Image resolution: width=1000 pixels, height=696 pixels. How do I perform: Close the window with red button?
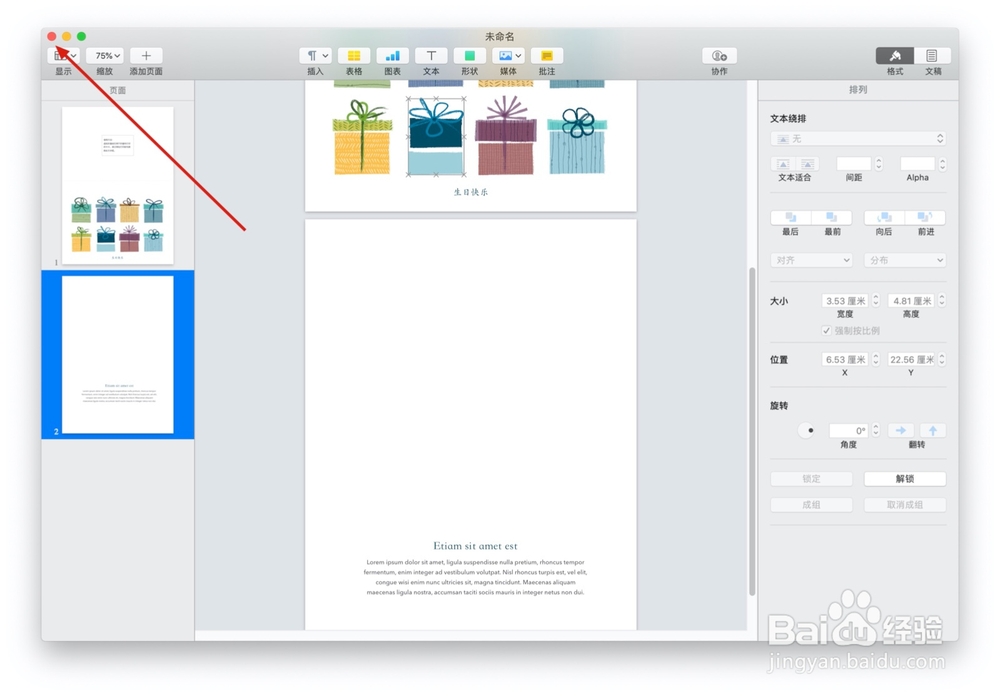52,36
